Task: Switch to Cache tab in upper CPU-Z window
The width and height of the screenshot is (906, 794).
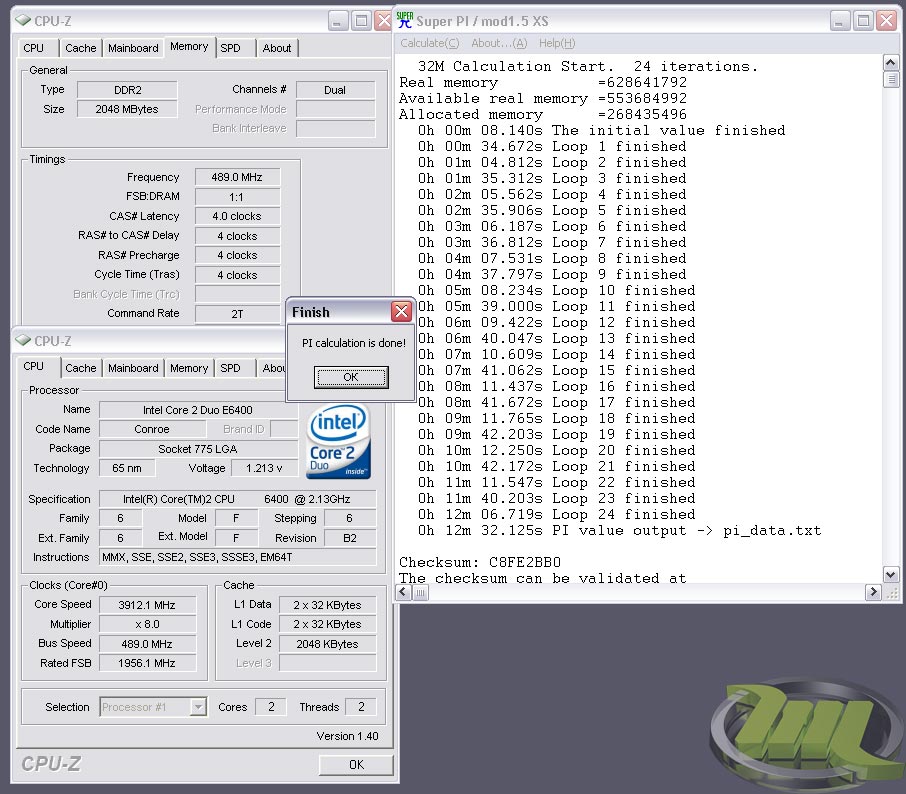Action: [x=80, y=48]
